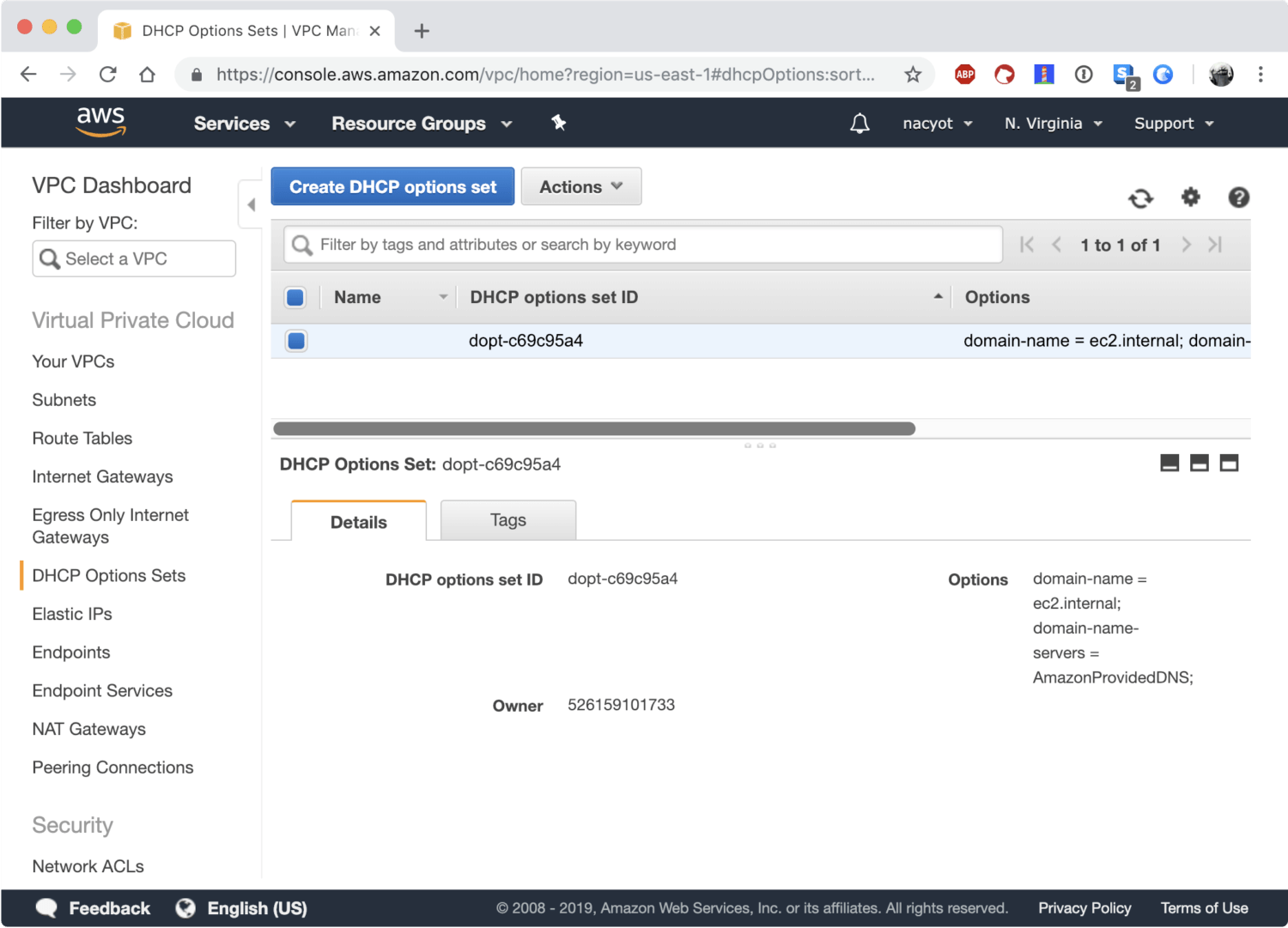Image resolution: width=1288 pixels, height=928 pixels.
Task: Open Route Tables in sidebar
Action: pos(82,439)
